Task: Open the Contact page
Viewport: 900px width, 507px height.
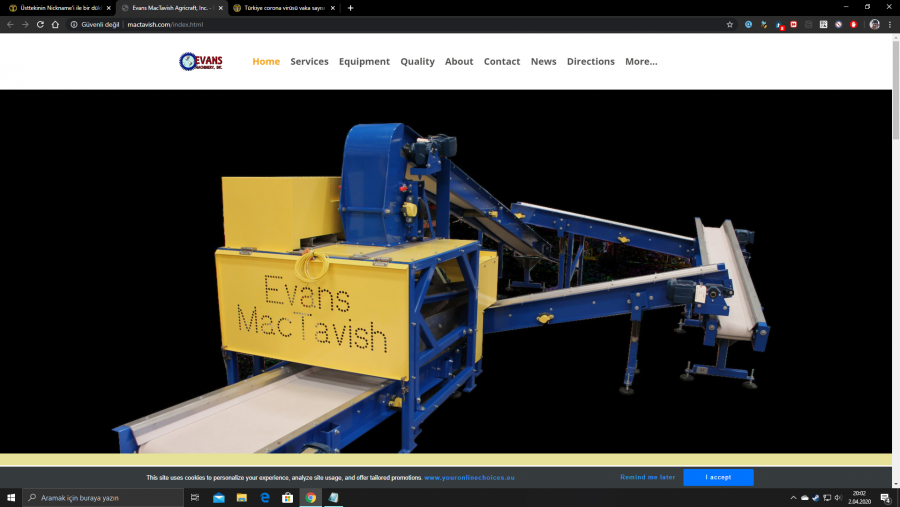Action: pyautogui.click(x=502, y=61)
